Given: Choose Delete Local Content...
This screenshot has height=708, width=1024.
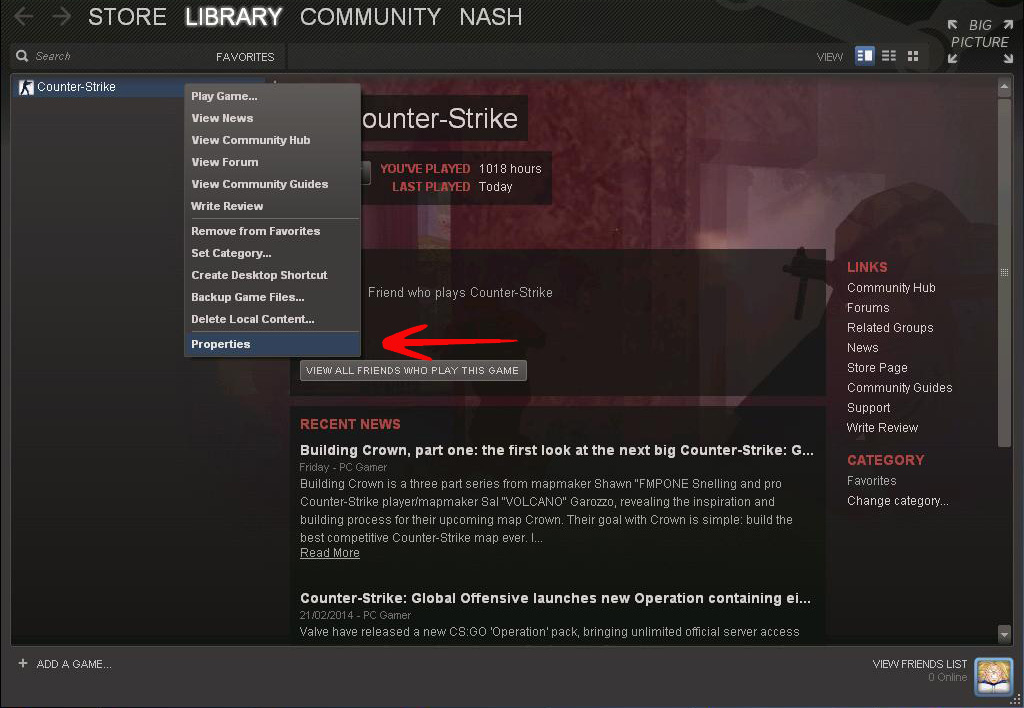Looking at the screenshot, I should 272,319.
